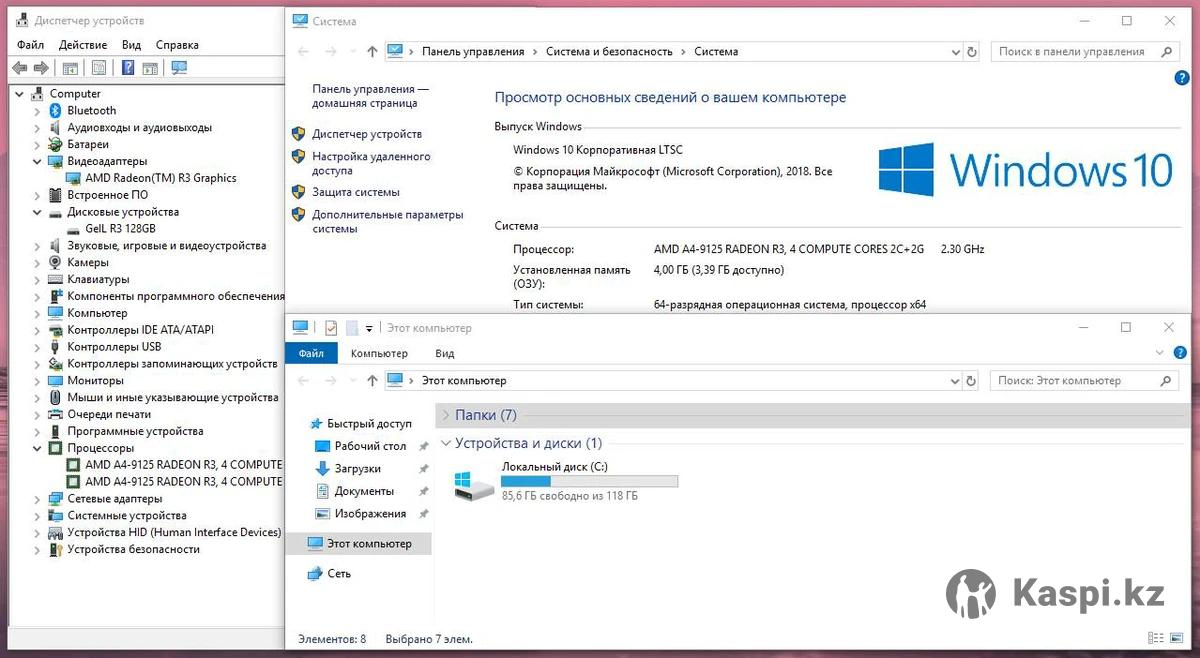
Task: Select the Локальный диск (C:) drive icon
Action: (x=473, y=485)
